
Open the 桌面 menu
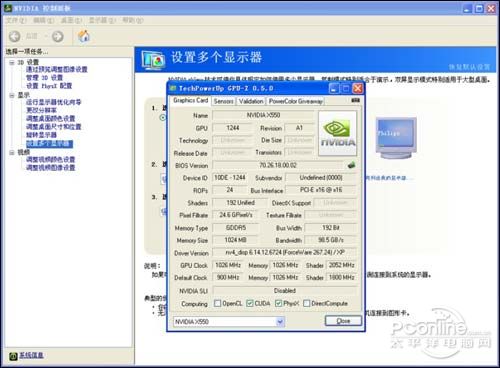pyautogui.click(x=71, y=21)
